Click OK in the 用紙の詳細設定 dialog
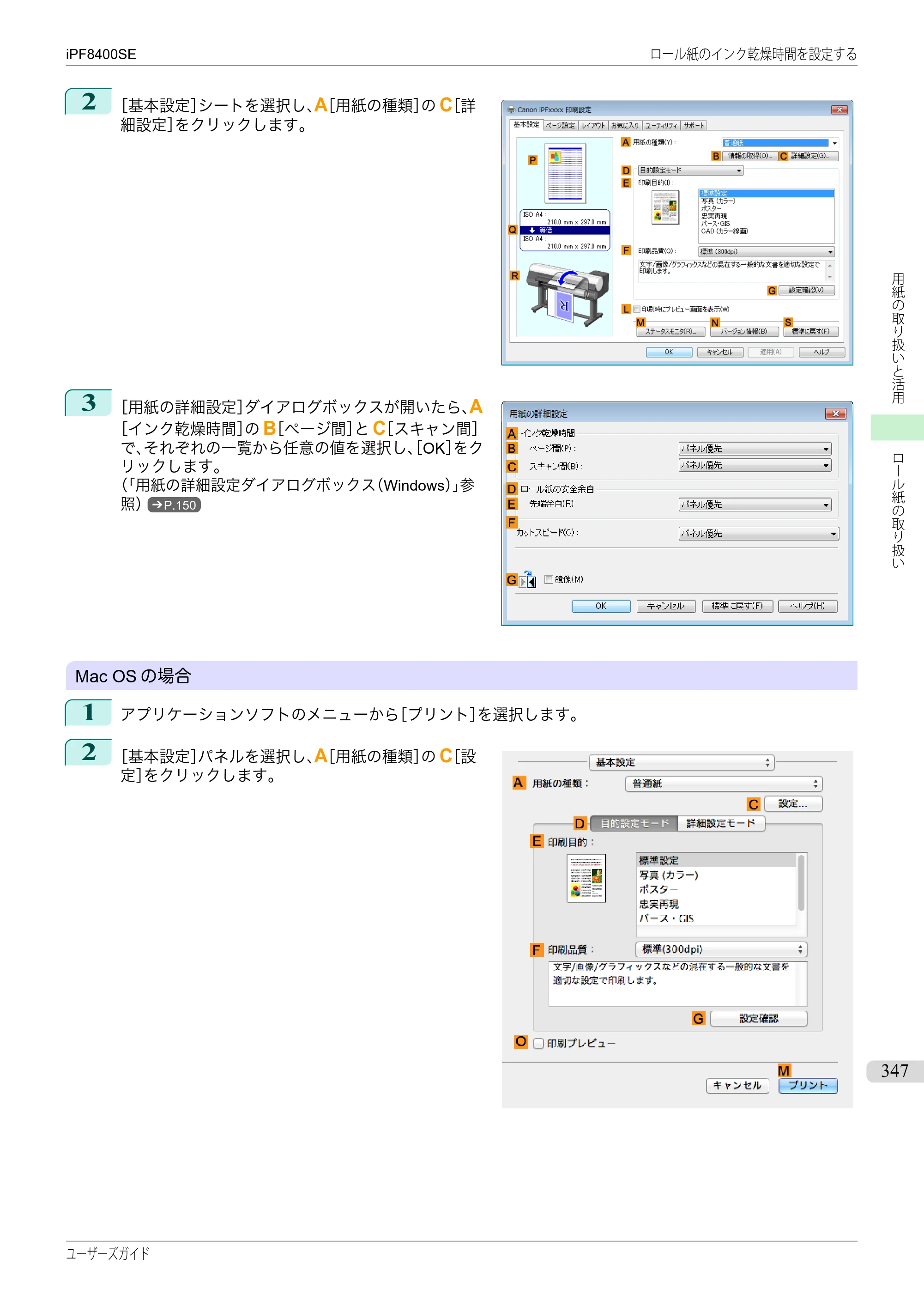The width and height of the screenshot is (924, 1307). (x=601, y=606)
